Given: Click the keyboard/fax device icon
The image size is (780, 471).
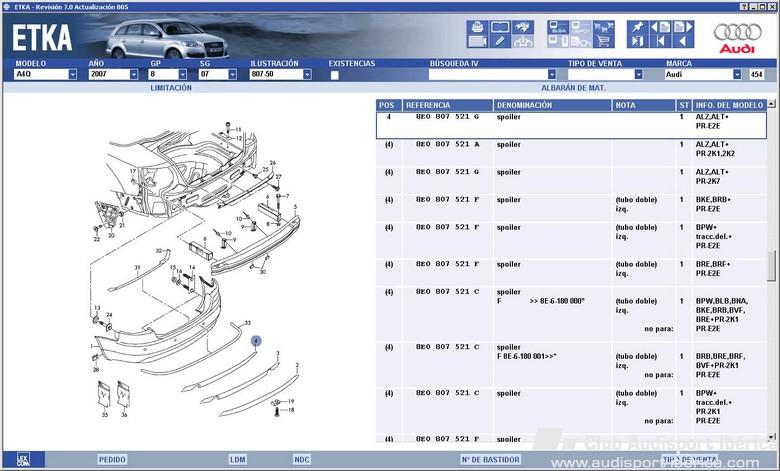Looking at the screenshot, I should point(477,41).
